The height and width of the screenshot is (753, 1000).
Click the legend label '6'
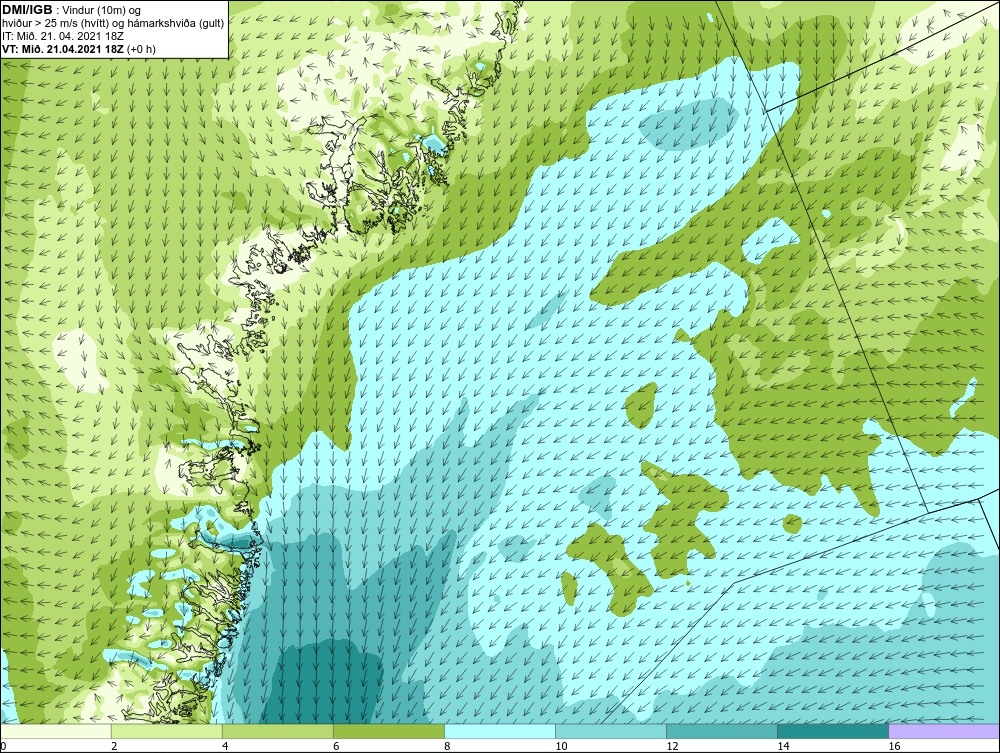tap(336, 747)
